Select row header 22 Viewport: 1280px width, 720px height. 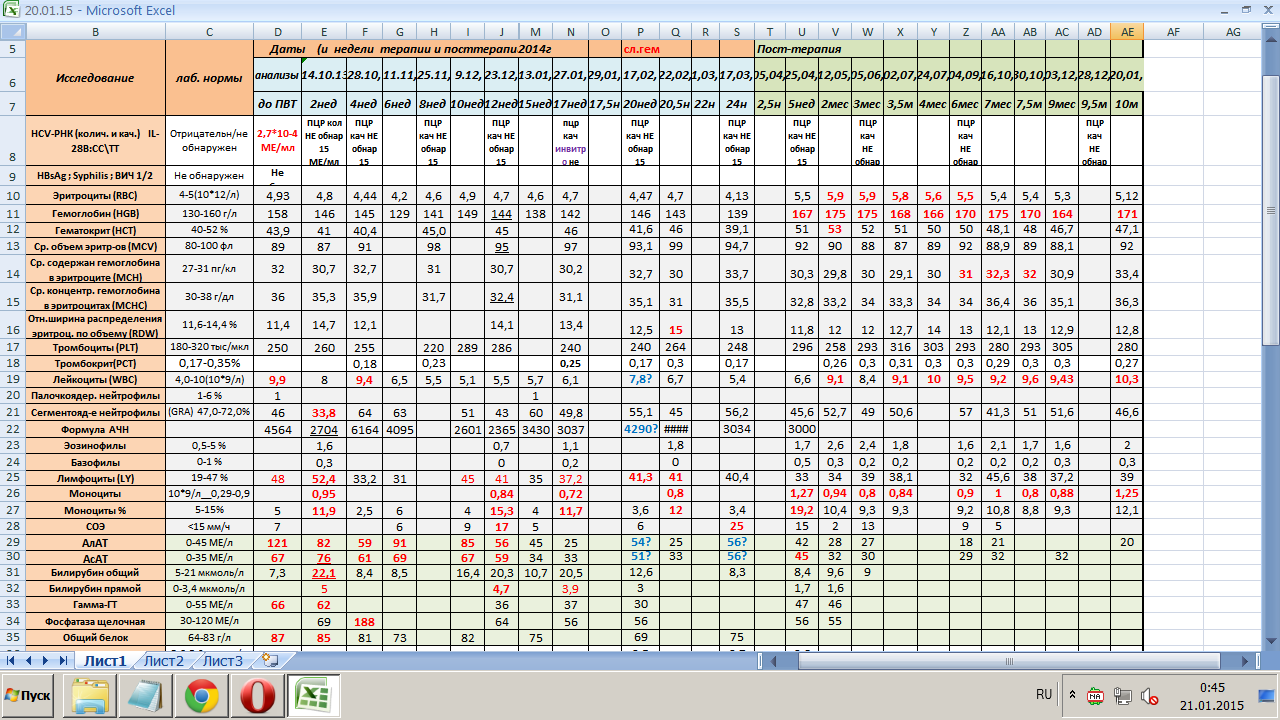click(12, 428)
